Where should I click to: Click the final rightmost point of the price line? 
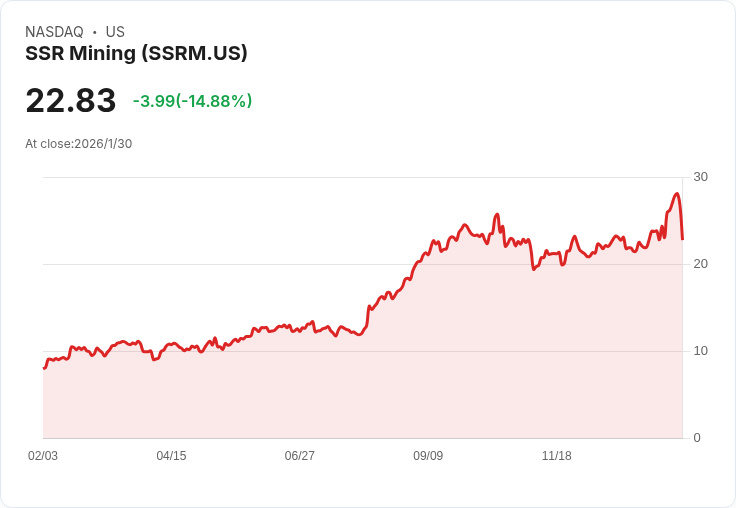[682, 238]
